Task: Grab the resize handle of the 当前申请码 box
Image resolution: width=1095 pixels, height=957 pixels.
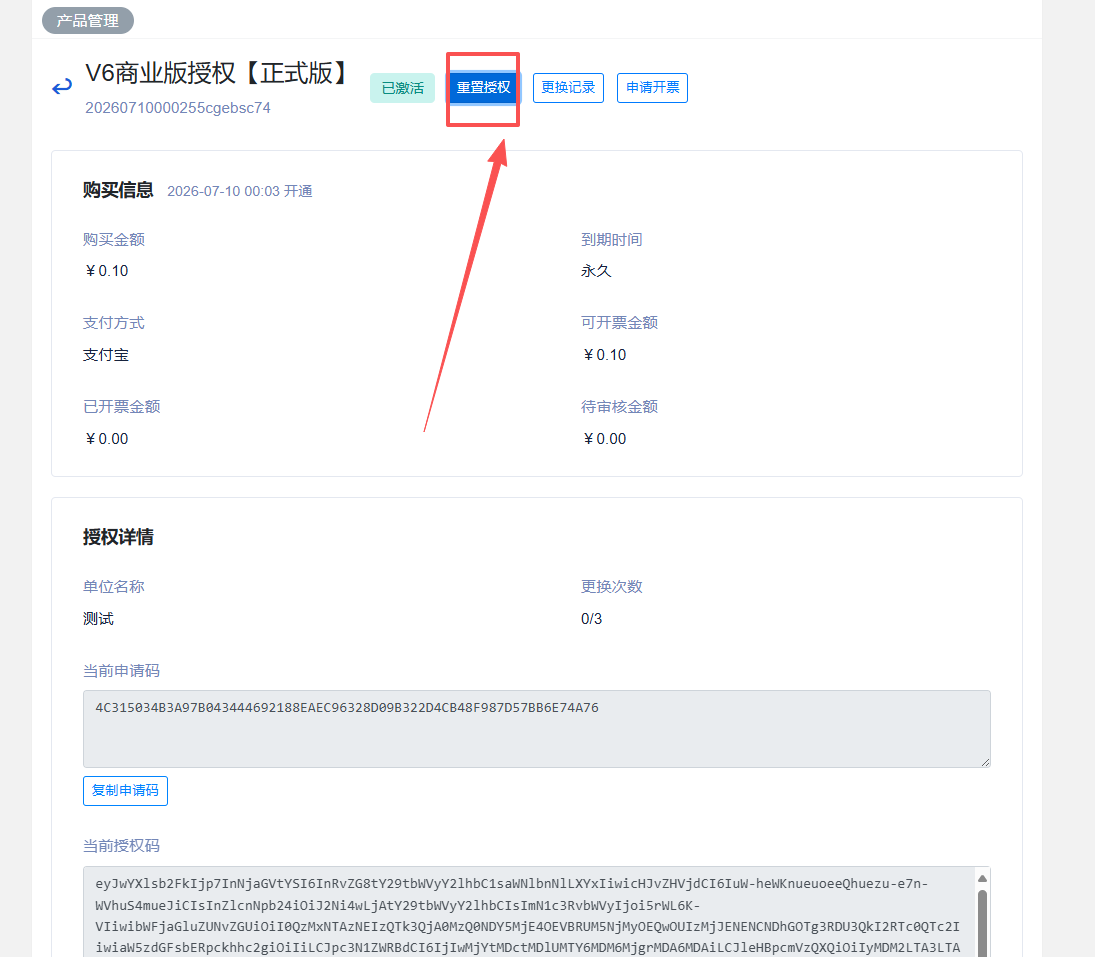Action: [x=985, y=762]
